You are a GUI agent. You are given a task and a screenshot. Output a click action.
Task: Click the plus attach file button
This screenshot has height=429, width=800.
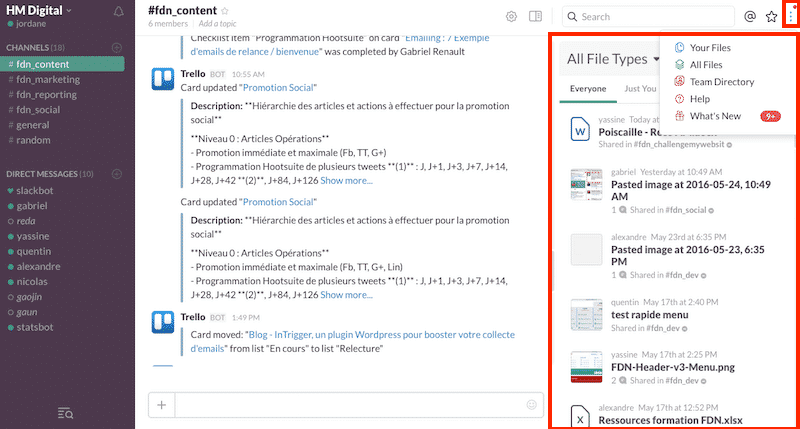[161, 405]
